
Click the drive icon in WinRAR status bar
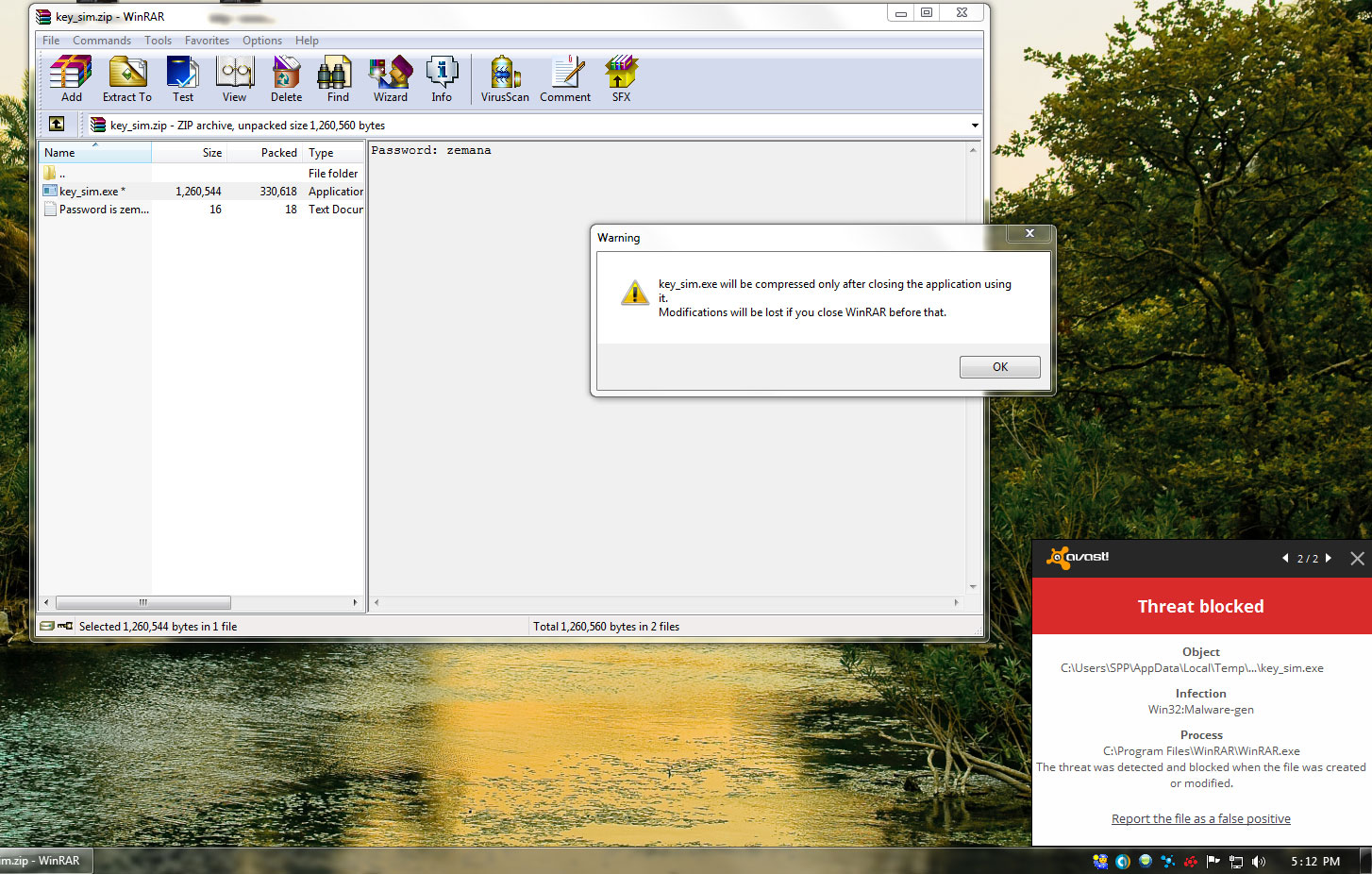(x=46, y=626)
